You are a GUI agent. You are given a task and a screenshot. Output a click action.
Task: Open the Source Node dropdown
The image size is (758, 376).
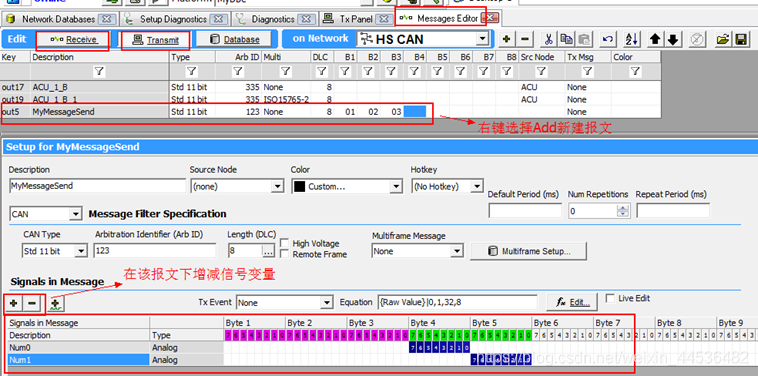click(277, 187)
